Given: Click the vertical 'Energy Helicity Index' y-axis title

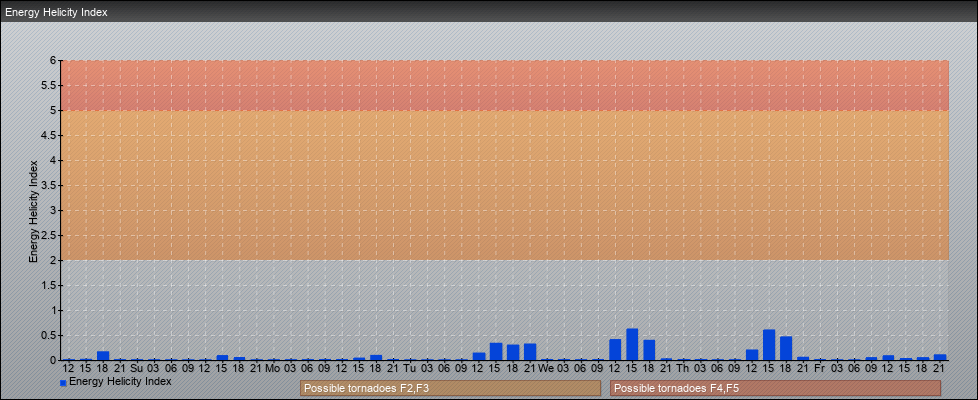Looking at the screenshot, I should point(34,211).
